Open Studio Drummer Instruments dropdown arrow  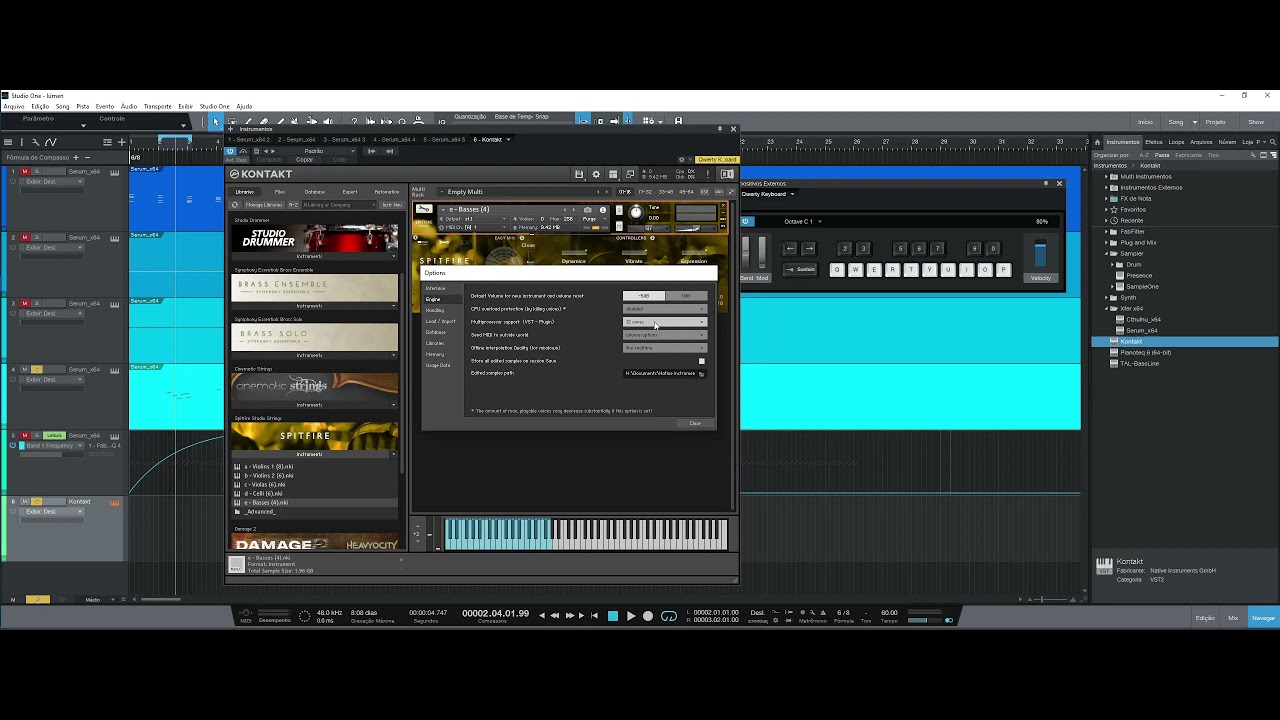[x=394, y=256]
